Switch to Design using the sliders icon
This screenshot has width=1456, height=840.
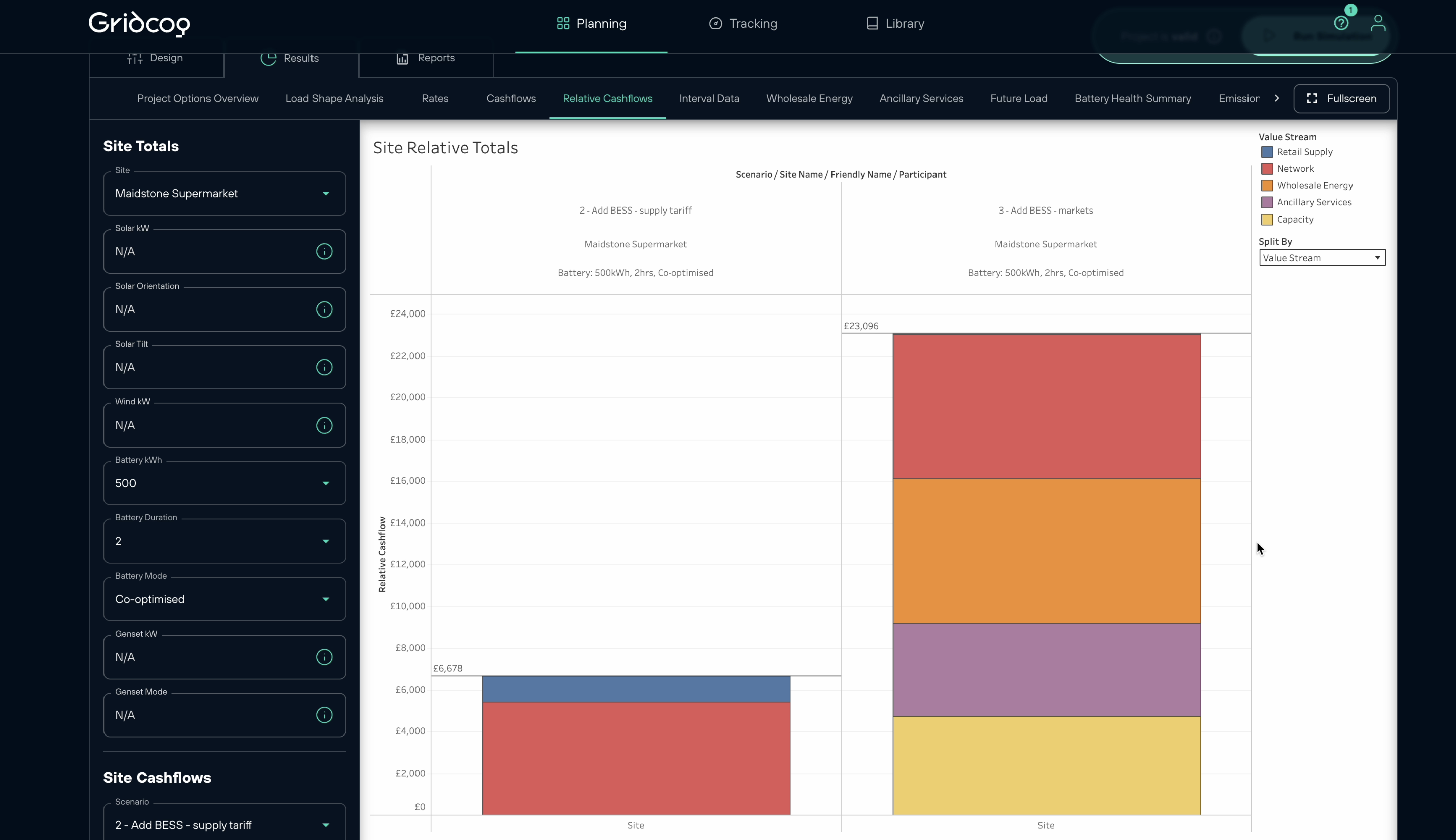[134, 58]
